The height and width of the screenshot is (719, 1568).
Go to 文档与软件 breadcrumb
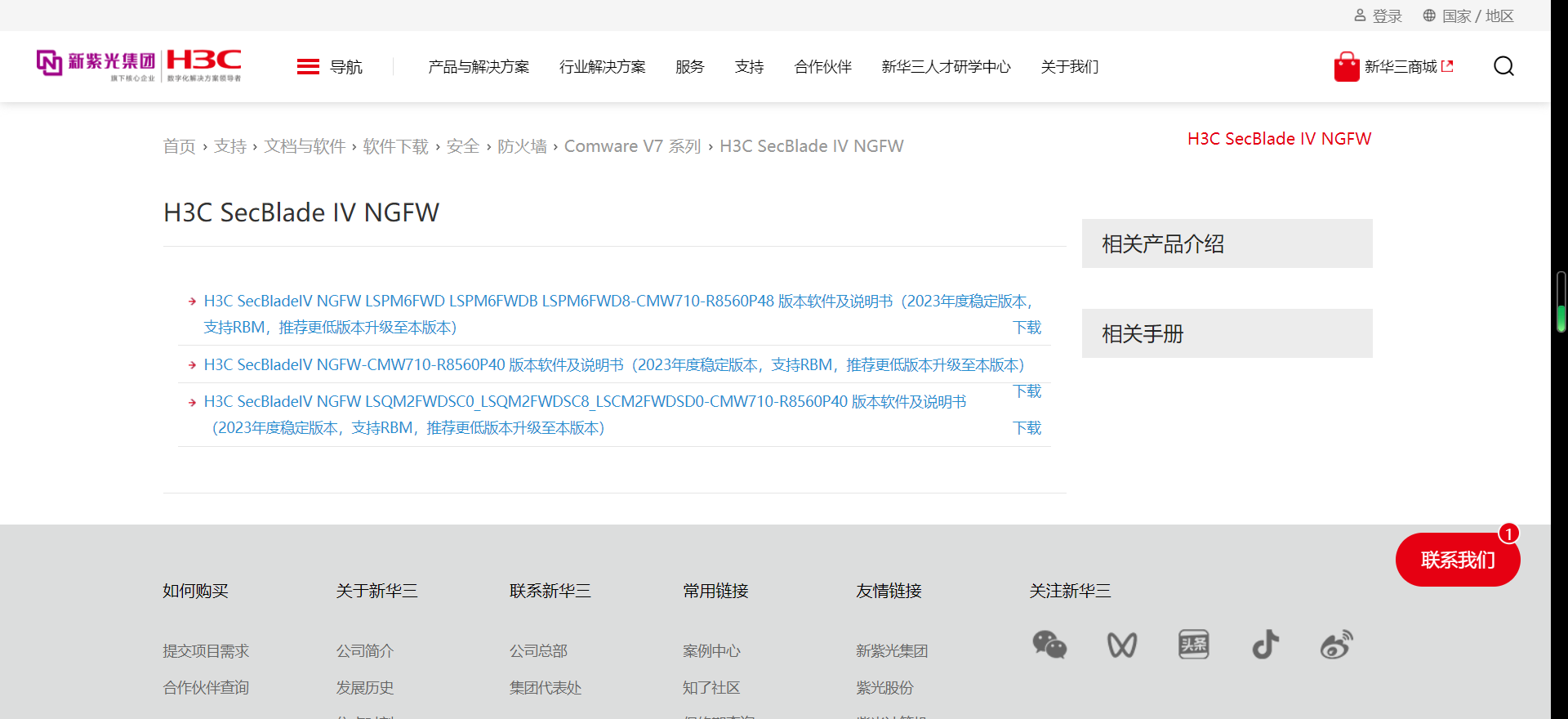tap(305, 146)
